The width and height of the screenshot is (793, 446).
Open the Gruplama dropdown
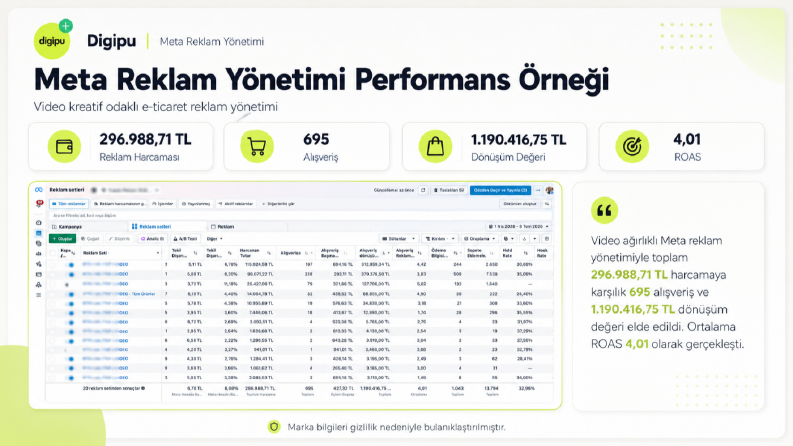click(x=479, y=239)
